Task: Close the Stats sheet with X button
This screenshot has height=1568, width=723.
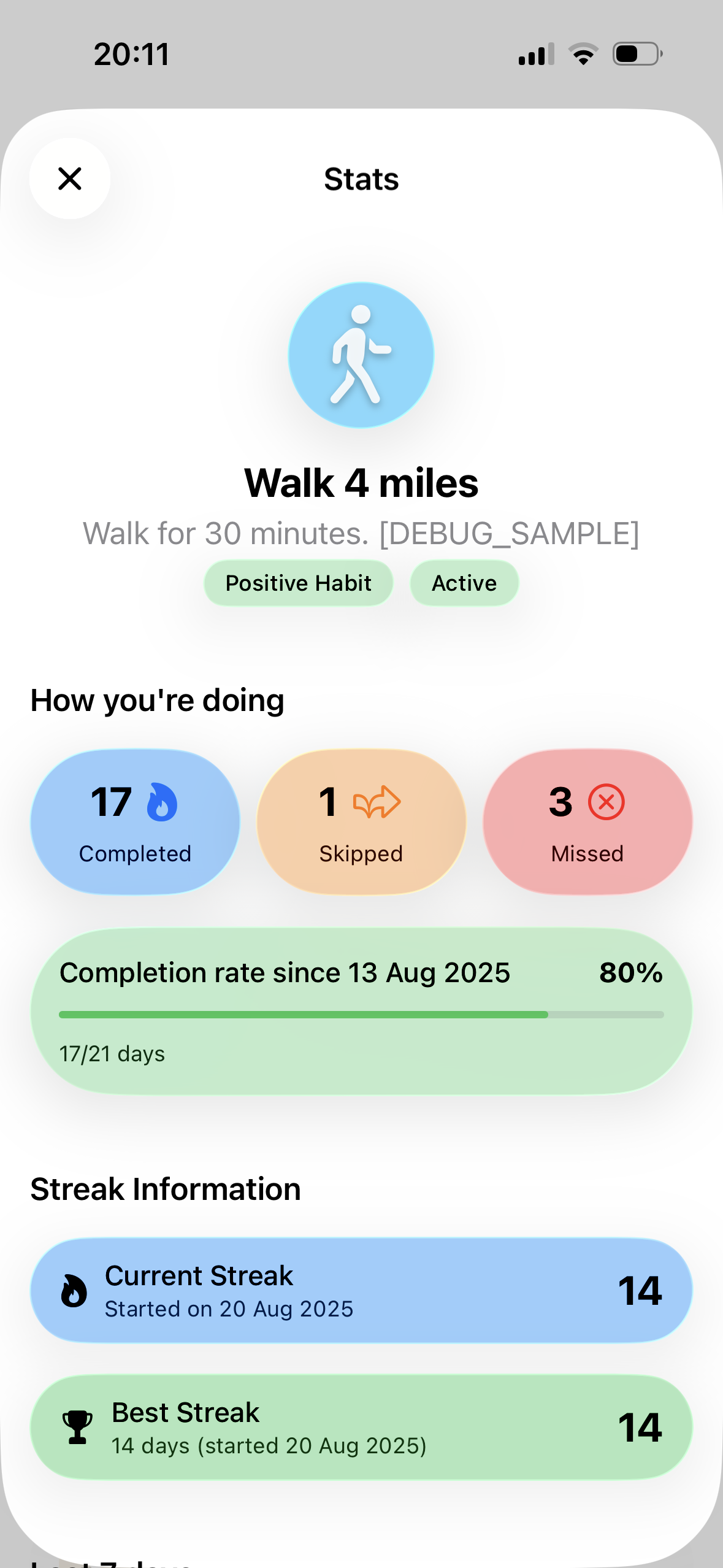Action: pyautogui.click(x=70, y=179)
